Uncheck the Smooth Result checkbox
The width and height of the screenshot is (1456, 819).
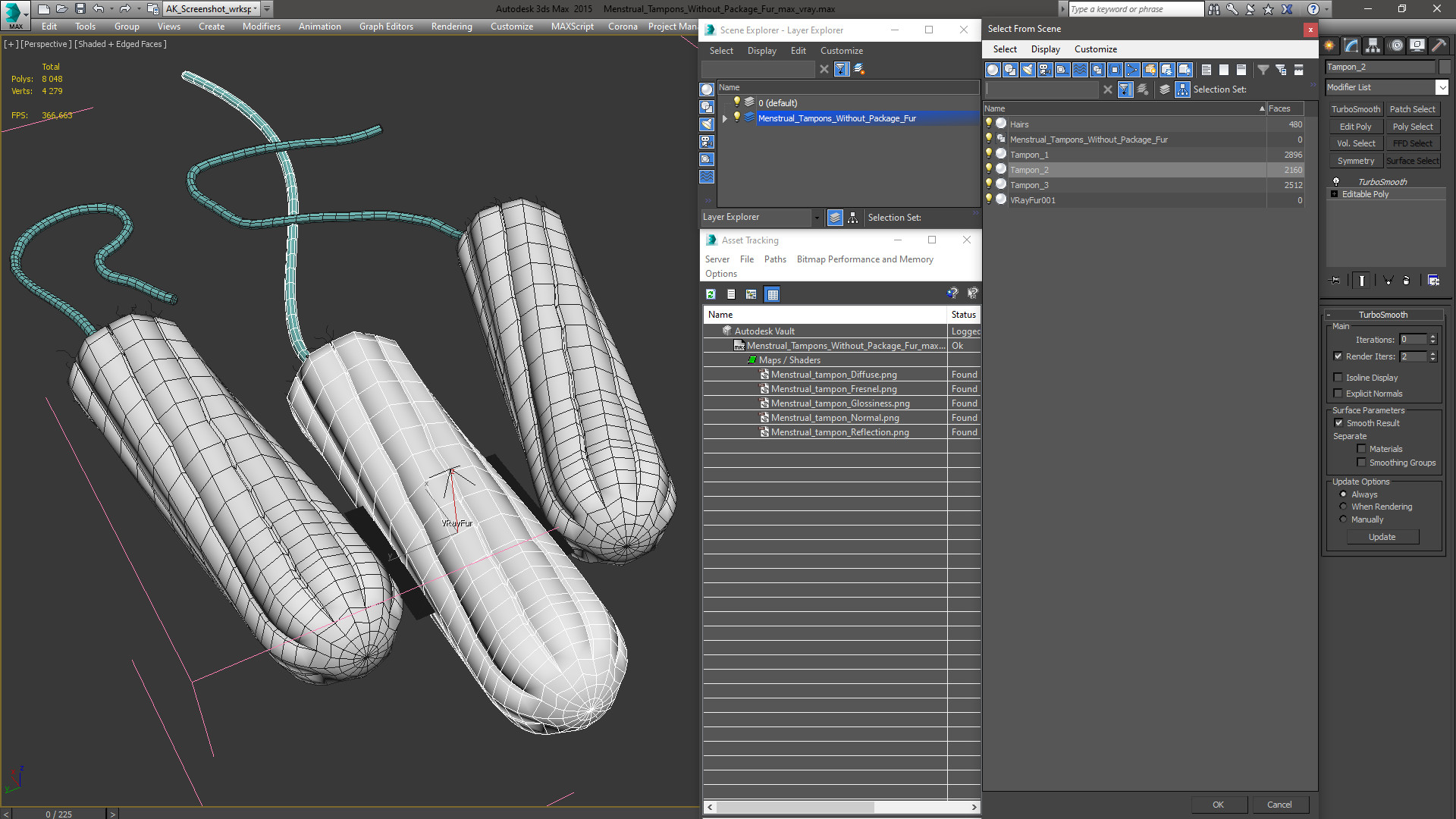pos(1338,423)
